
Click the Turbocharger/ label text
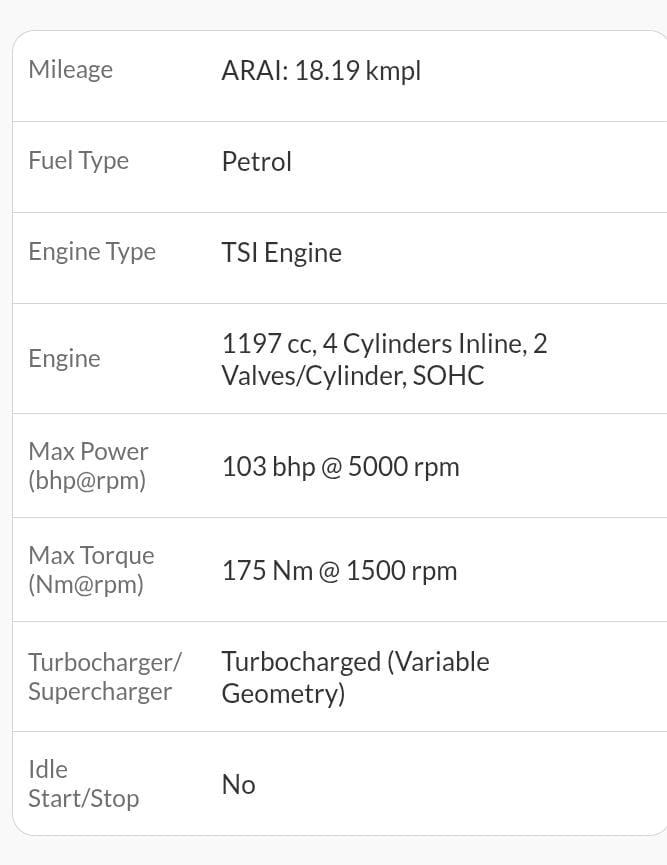coord(105,662)
